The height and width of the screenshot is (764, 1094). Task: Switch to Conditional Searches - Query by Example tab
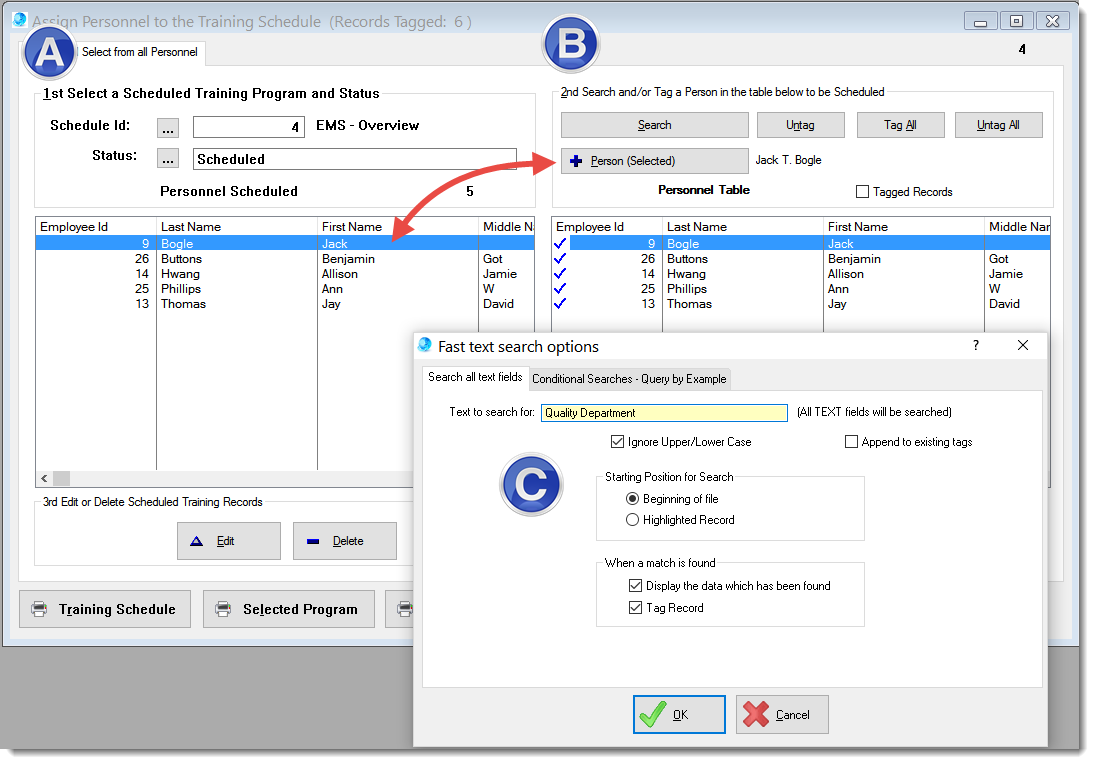point(630,379)
